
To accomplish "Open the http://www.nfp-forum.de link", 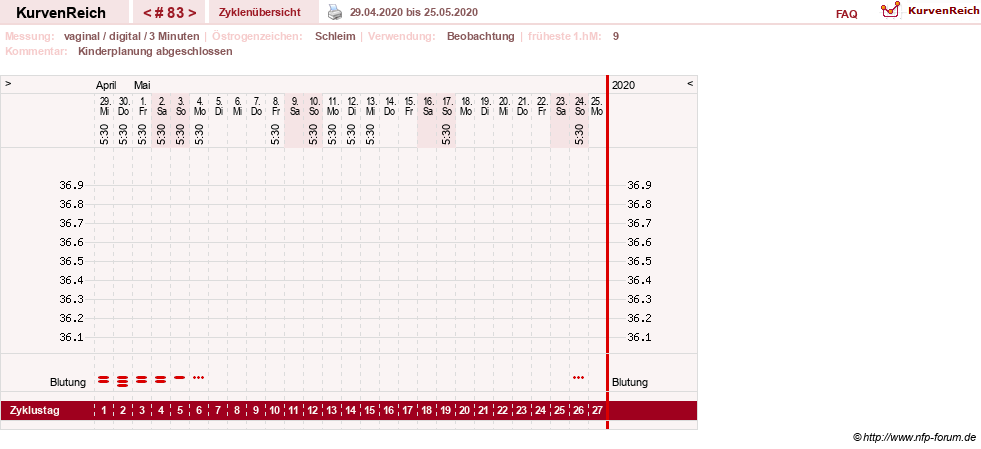I will click(920, 437).
